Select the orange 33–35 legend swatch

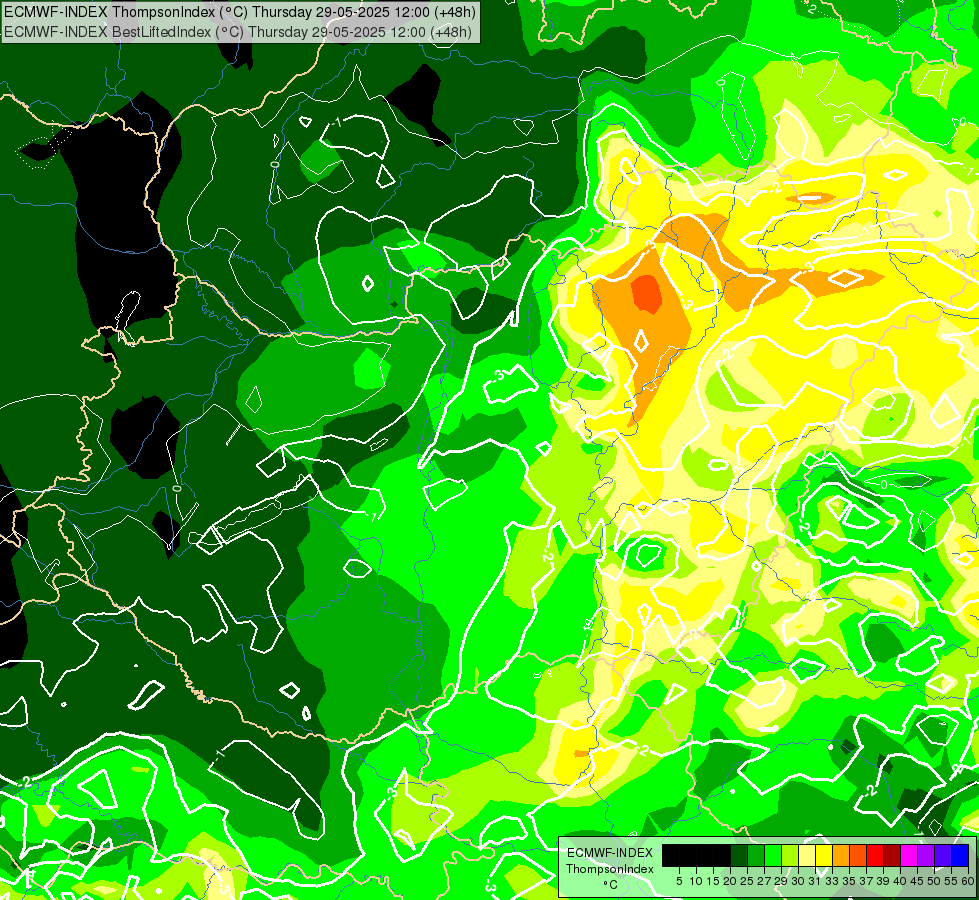pos(841,855)
